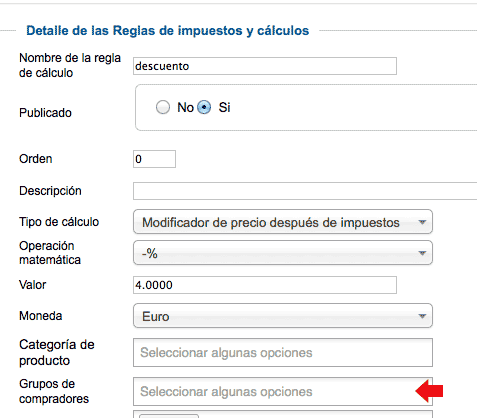Click the Tipo de cálculo label
Viewport: 477px width, 418px height.
pyautogui.click(x=59, y=222)
